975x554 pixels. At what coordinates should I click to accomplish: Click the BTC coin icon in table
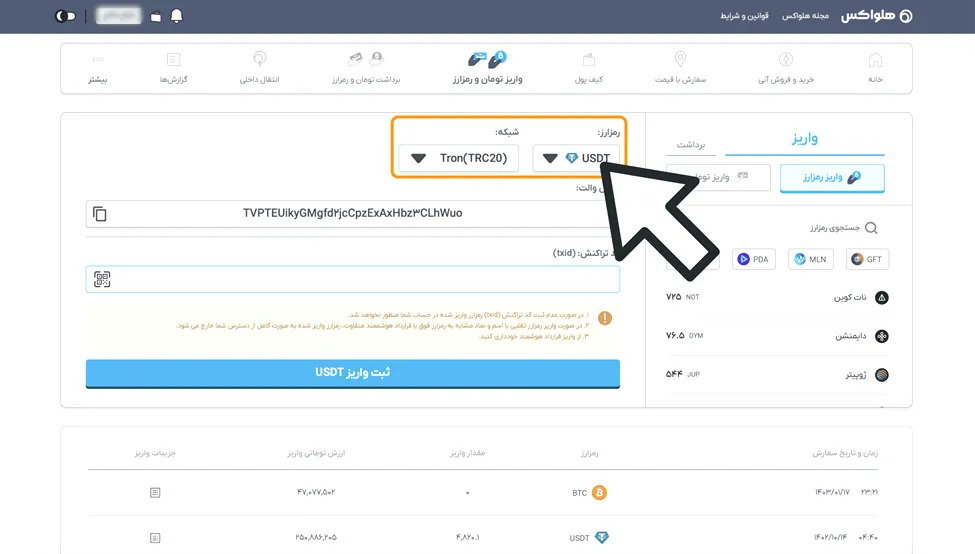(599, 493)
